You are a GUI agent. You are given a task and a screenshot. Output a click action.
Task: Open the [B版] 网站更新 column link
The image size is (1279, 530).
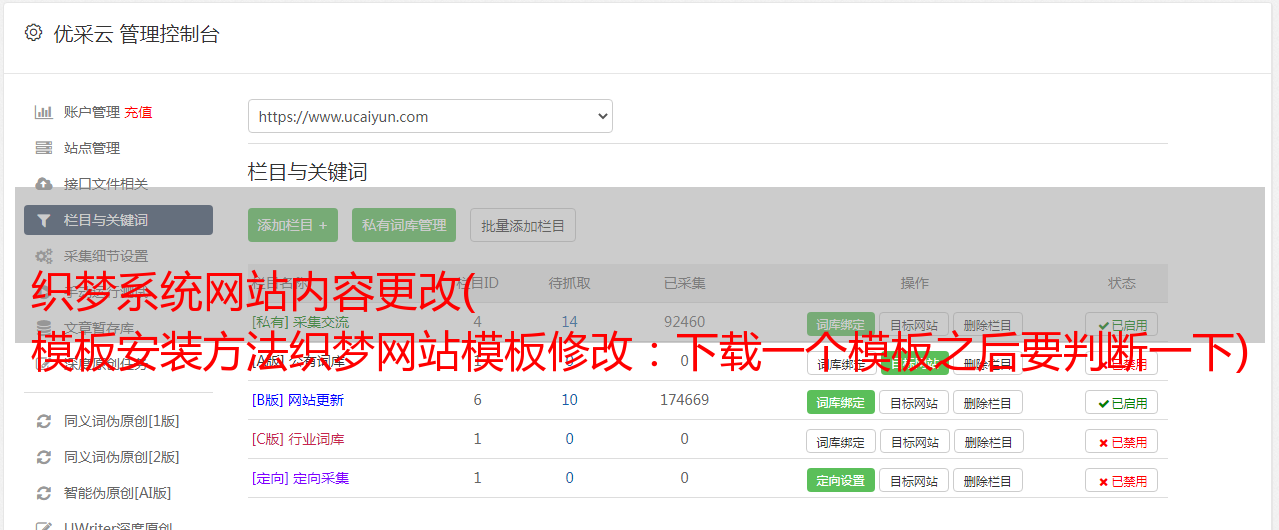point(298,400)
